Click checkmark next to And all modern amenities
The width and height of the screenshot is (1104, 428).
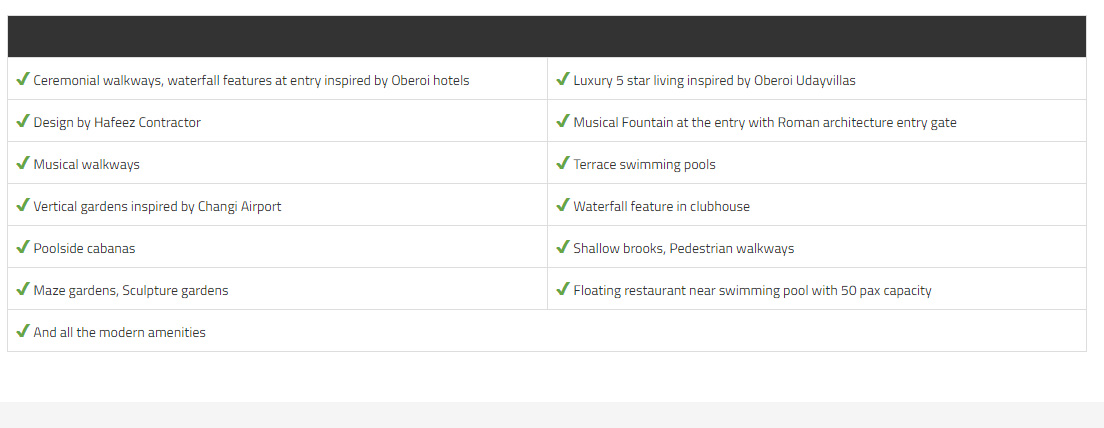[x=23, y=331]
